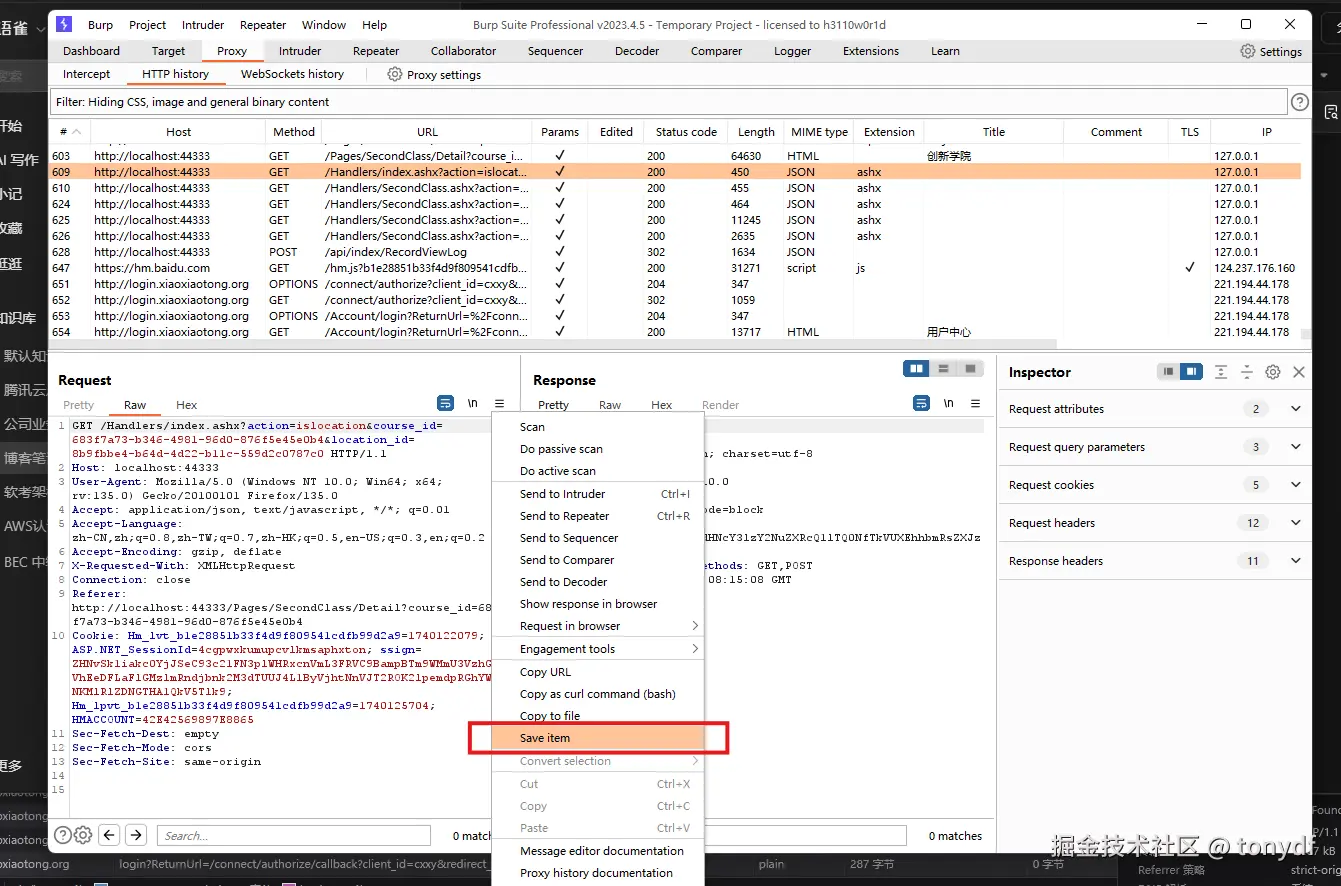Select Hex view in Request panel
This screenshot has height=886, width=1341.
point(186,405)
